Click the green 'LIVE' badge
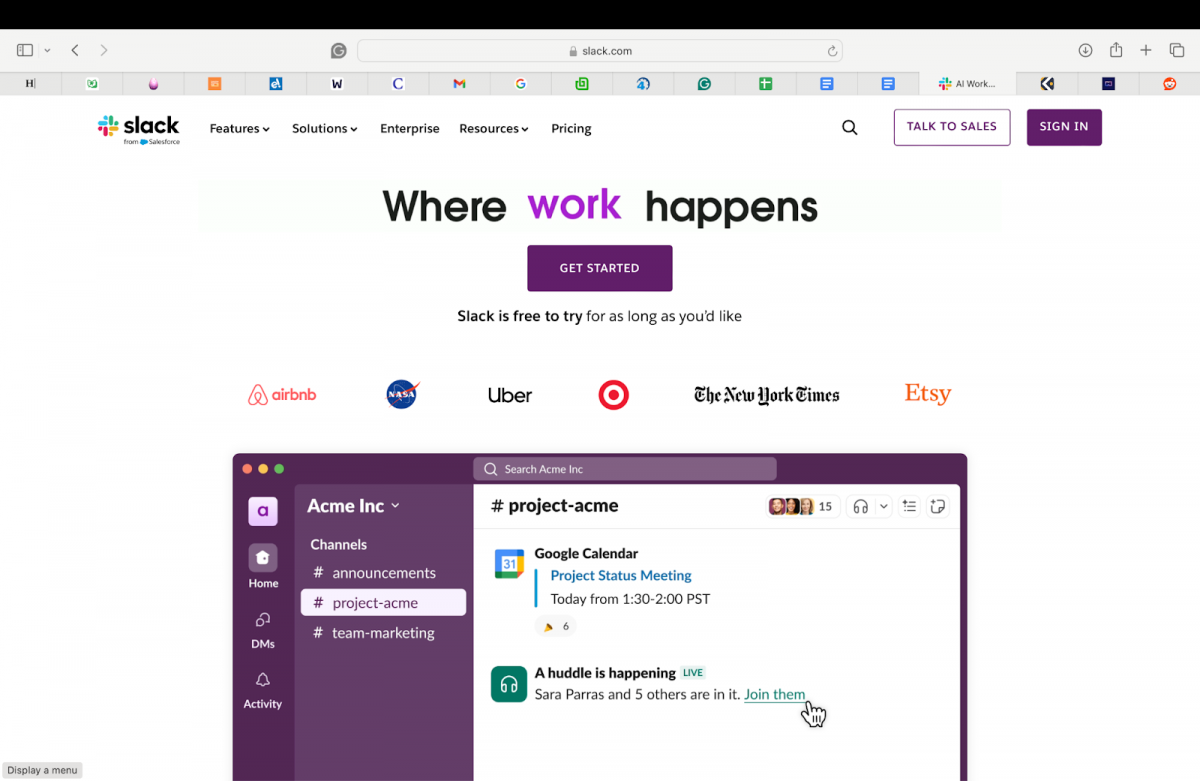Screen dimensions: 1200x781 click(x=693, y=673)
